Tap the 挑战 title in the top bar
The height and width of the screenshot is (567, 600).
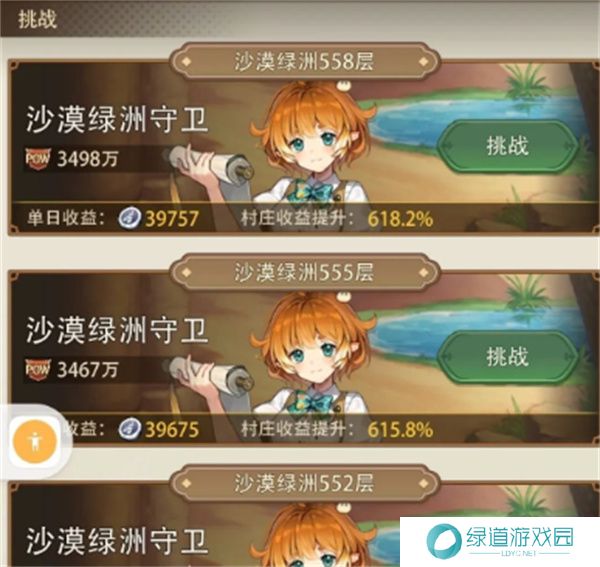coord(38,19)
